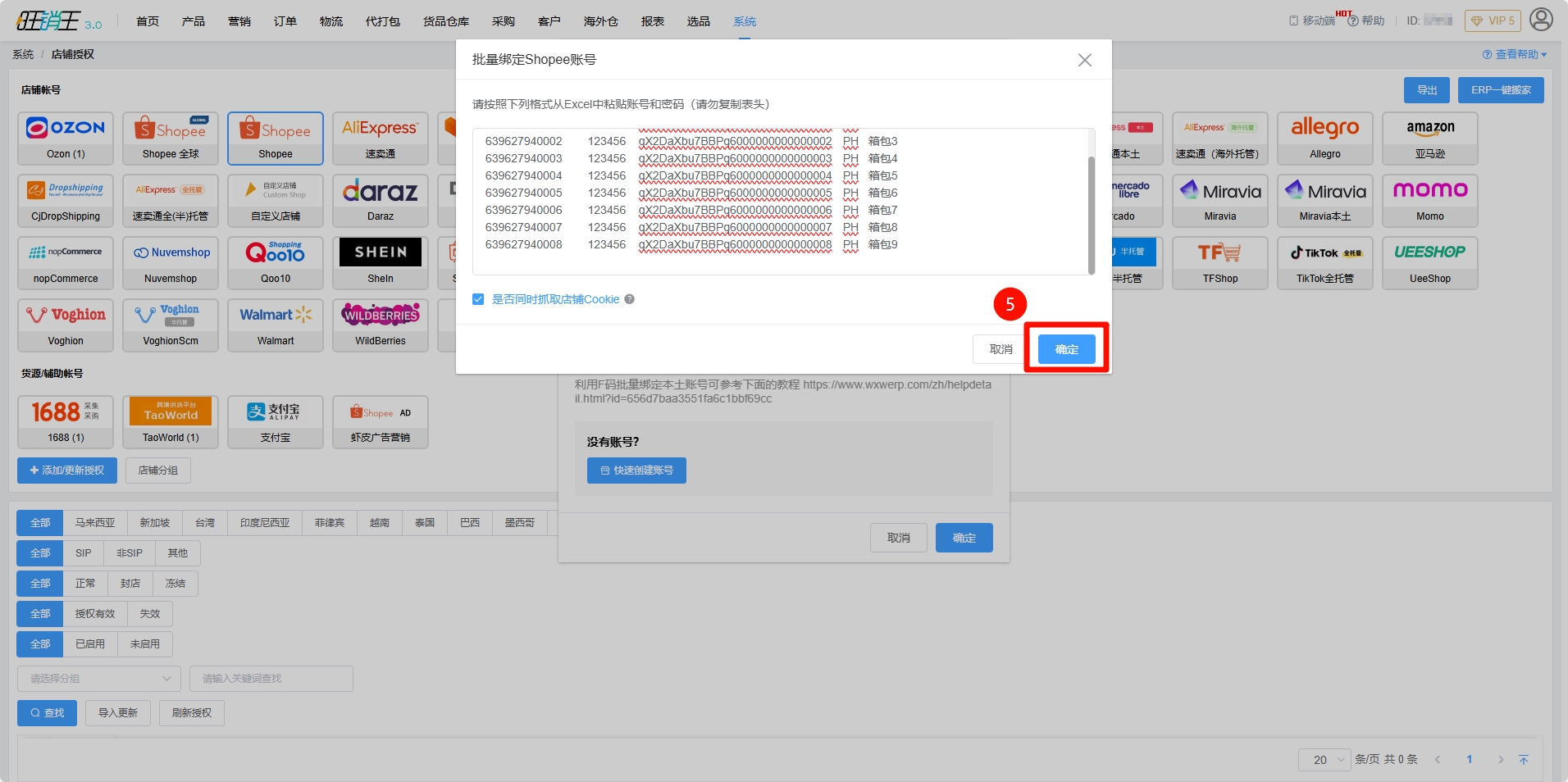
Task: Open the page size dropdown showing 20
Action: tap(1324, 760)
